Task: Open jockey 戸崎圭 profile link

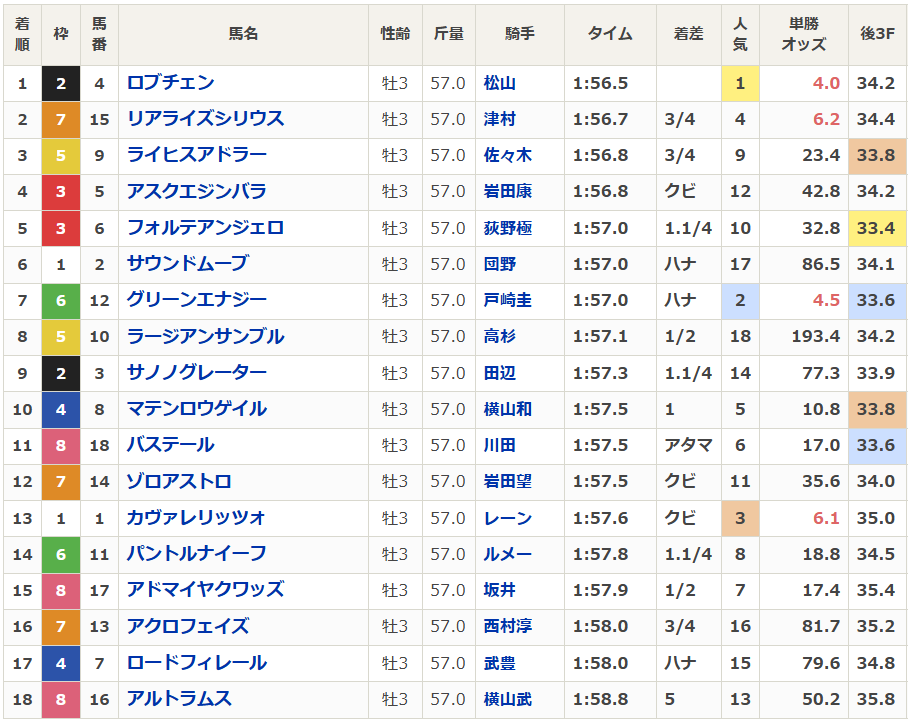Action: pos(508,300)
